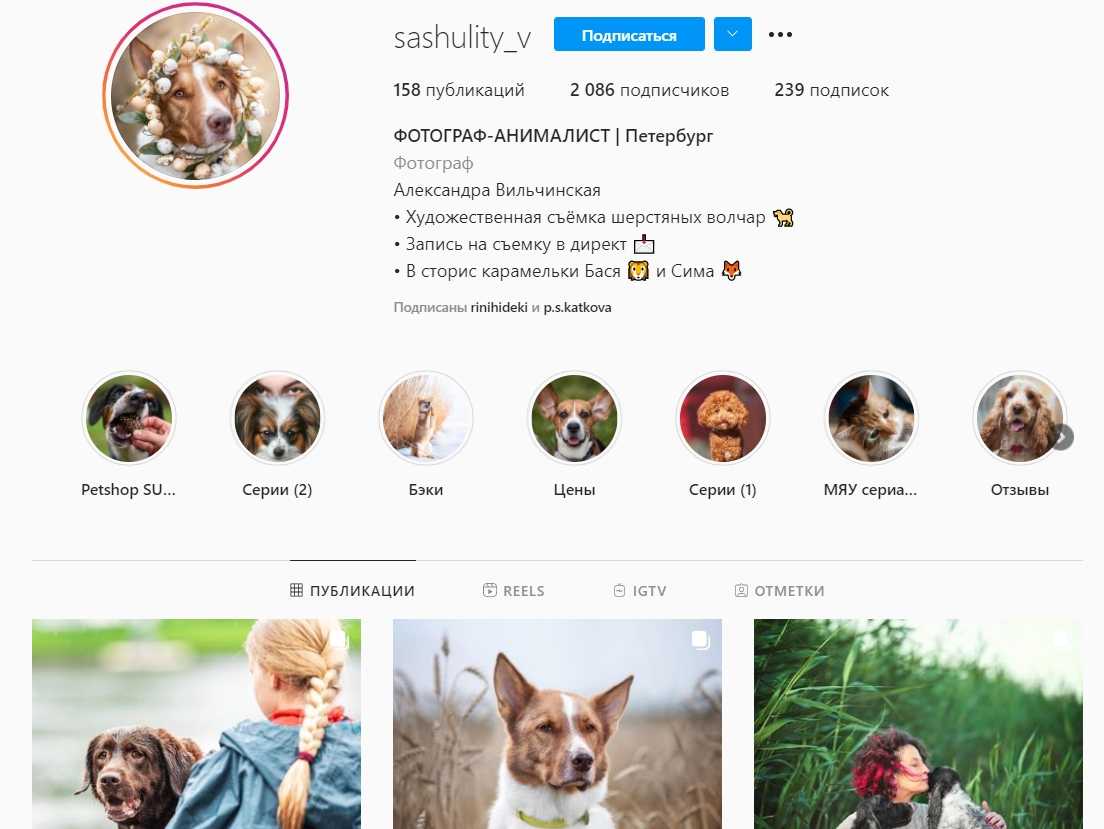The image size is (1104, 829).
Task: Open the Серии (1) poodle highlight
Action: pyautogui.click(x=723, y=418)
